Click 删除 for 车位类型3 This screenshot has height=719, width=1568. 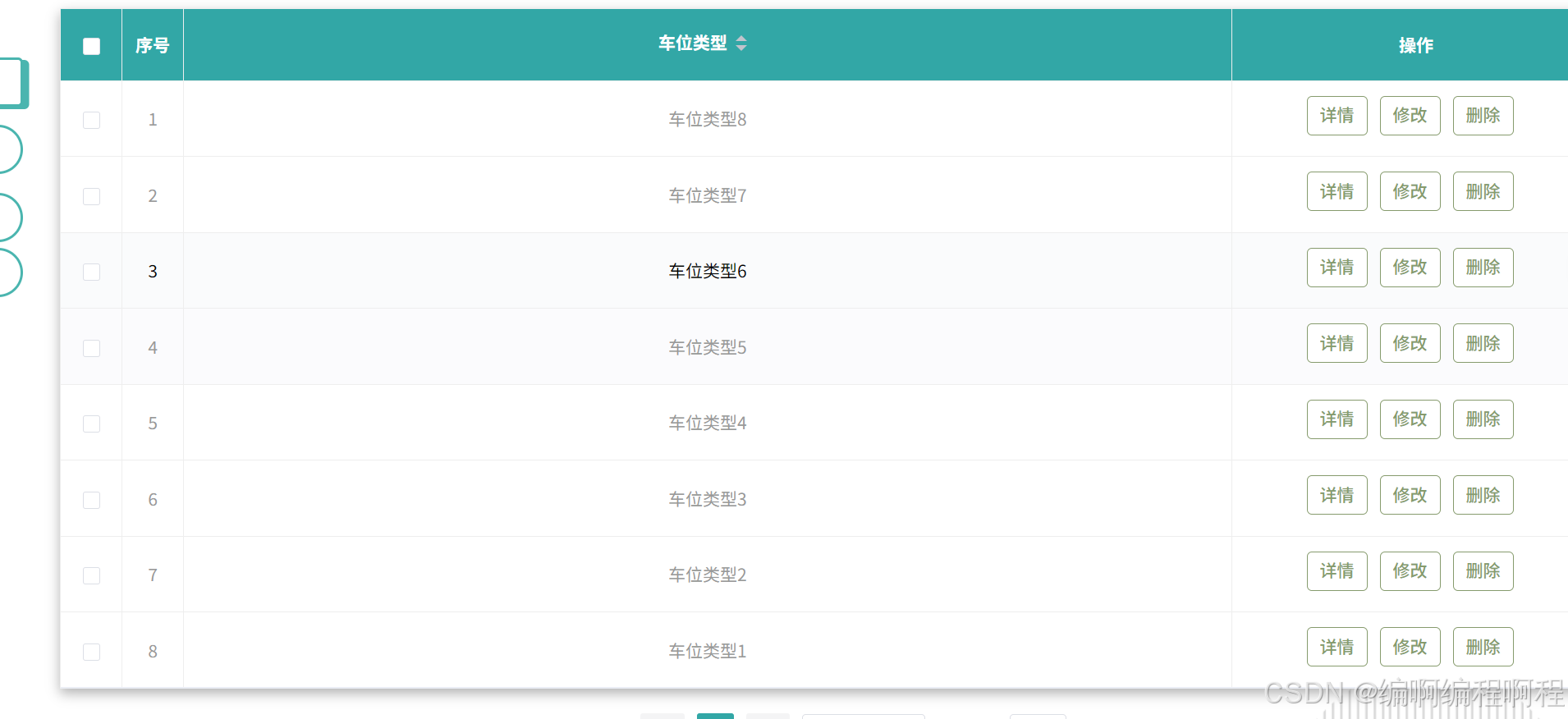point(1483,495)
